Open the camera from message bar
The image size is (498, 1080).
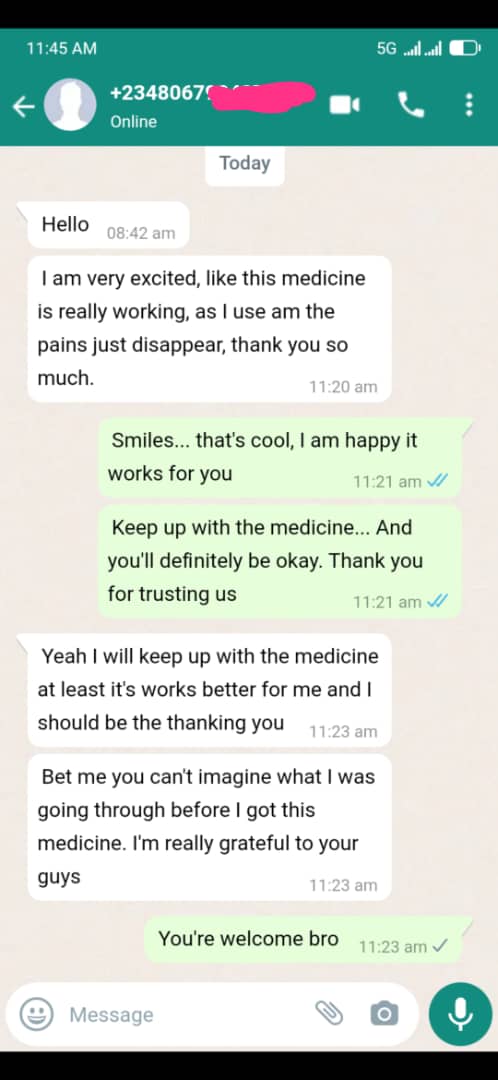pos(384,1014)
